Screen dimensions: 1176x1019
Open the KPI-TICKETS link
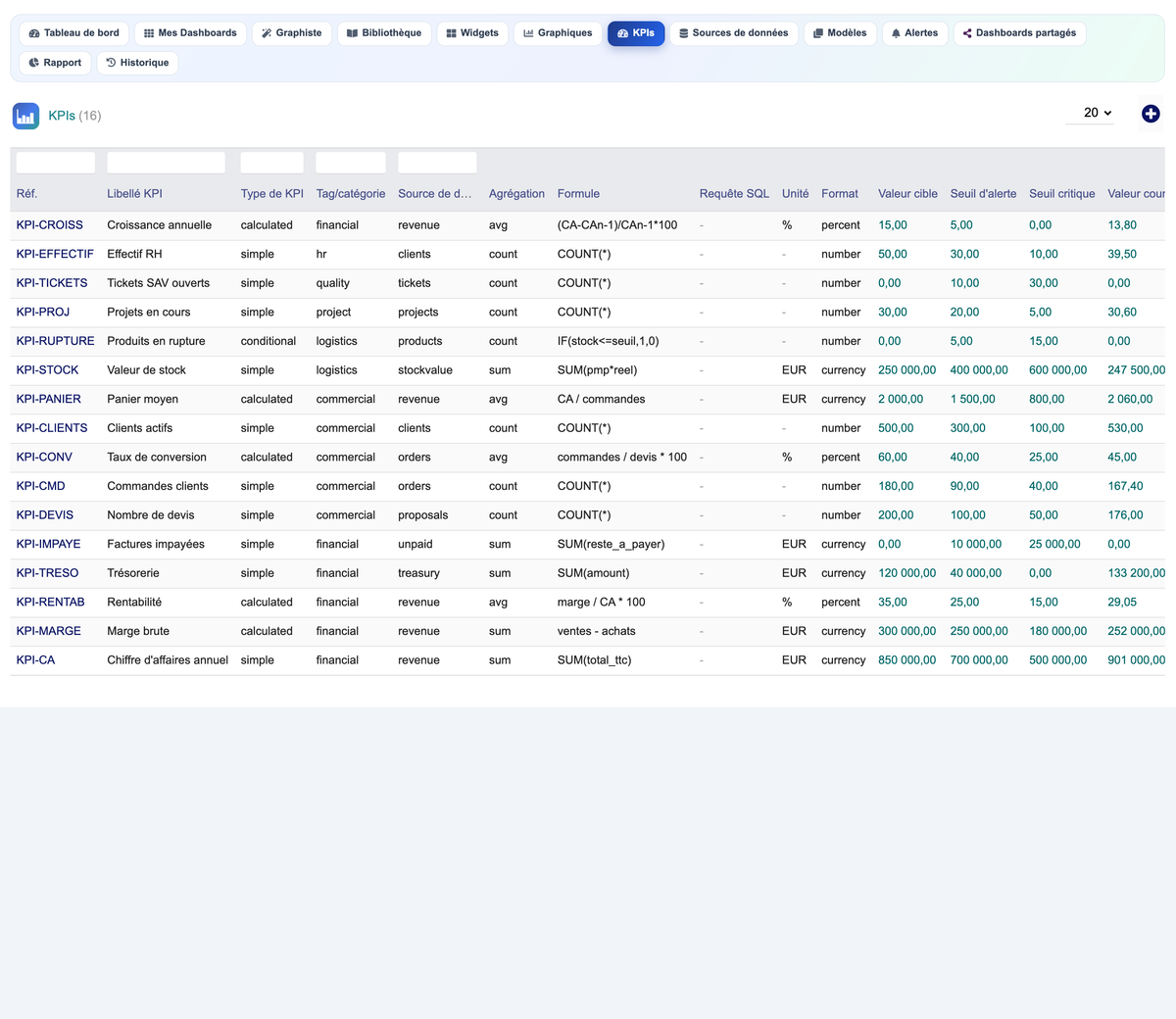tap(52, 283)
